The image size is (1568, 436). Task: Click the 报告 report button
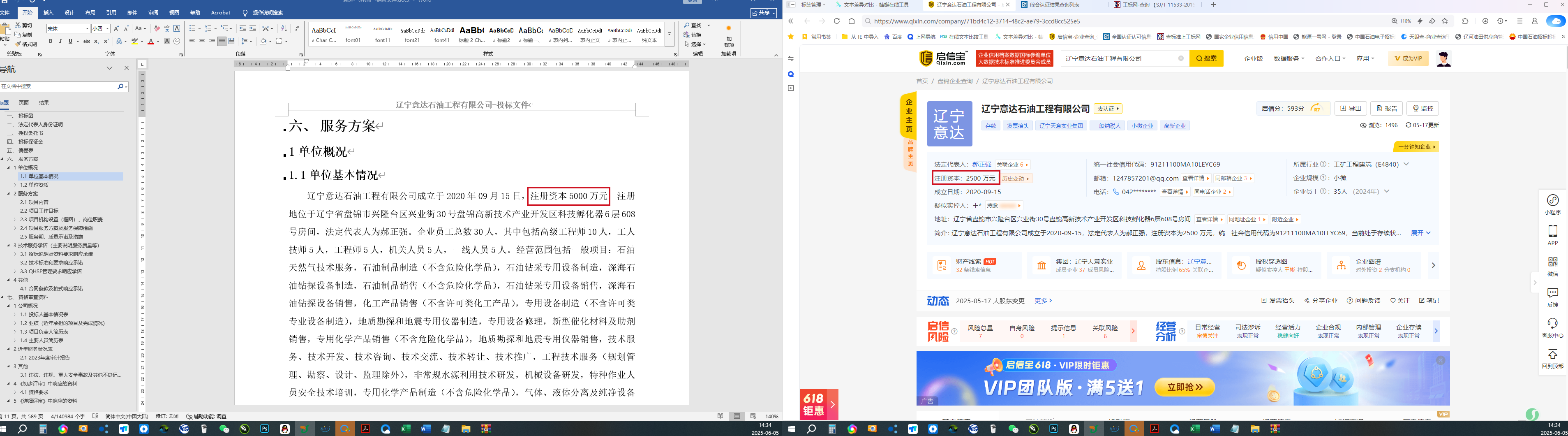pyautogui.click(x=1387, y=109)
